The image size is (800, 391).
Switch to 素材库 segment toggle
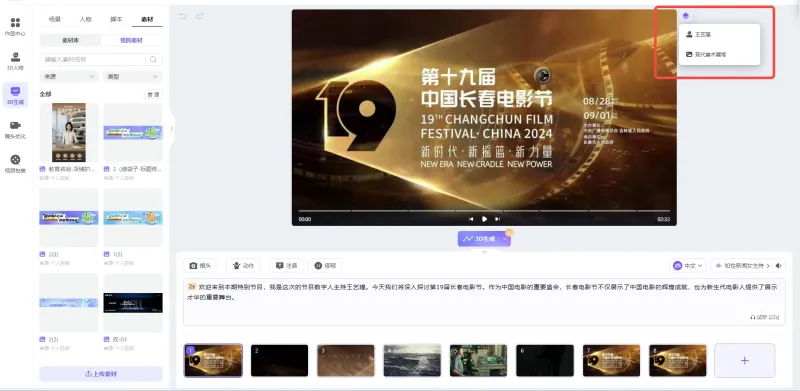tap(70, 40)
